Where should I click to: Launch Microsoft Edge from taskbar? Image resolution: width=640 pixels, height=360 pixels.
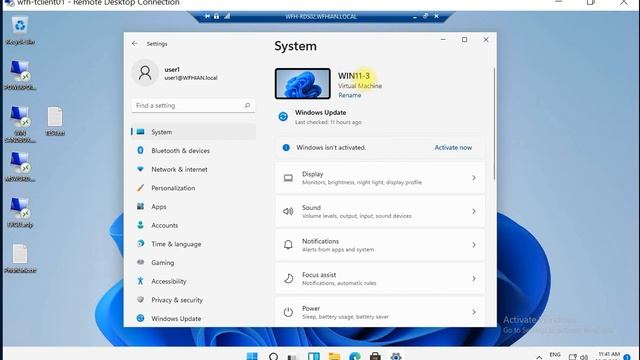point(355,356)
